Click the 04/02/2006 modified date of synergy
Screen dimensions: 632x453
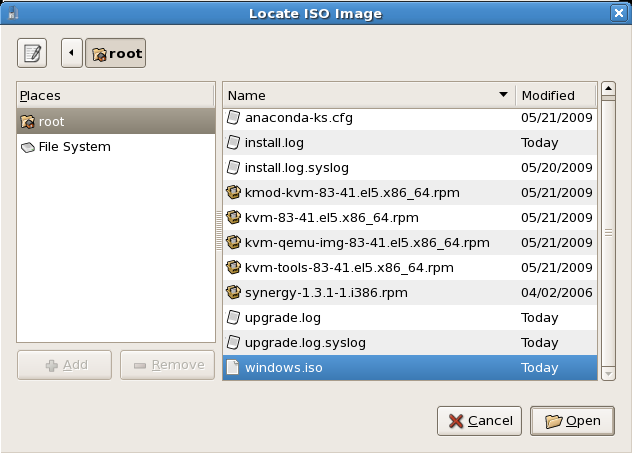(557, 293)
